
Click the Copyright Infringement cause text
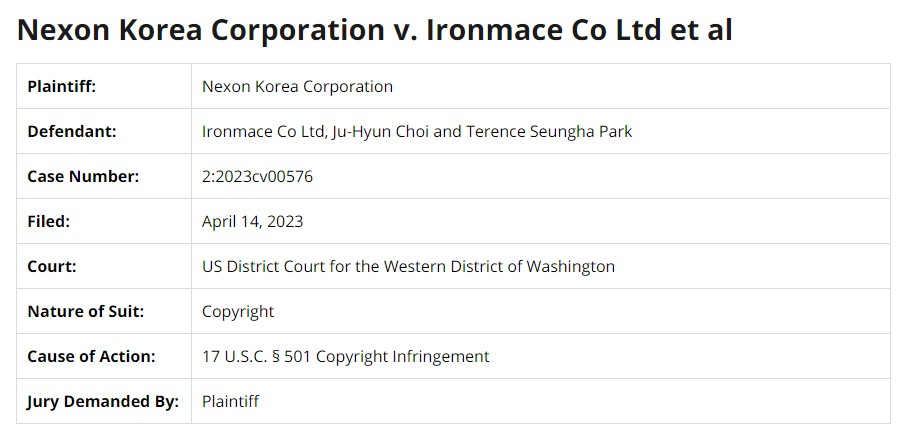tap(402, 356)
